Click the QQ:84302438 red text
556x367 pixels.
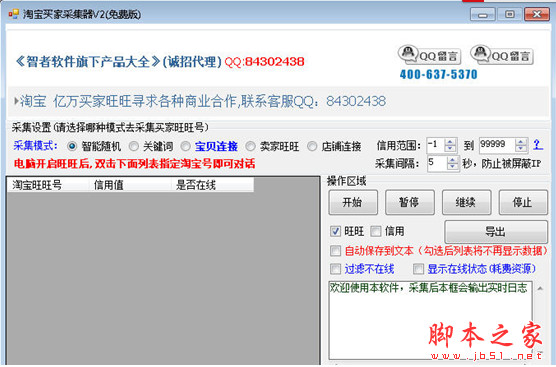click(265, 62)
